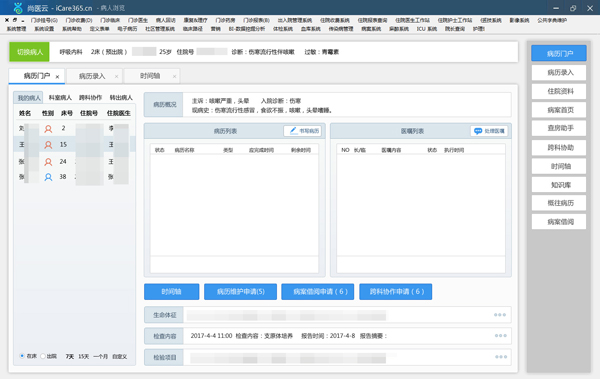Click the 处理医嘱 chat bubble icon
The image size is (600, 379).
(478, 131)
